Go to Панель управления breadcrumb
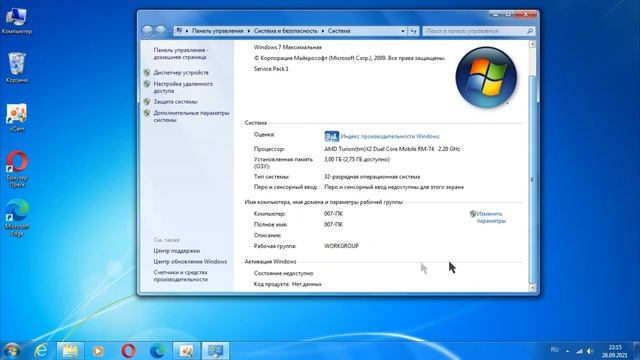Viewport: 640px width, 360px height. (218, 31)
